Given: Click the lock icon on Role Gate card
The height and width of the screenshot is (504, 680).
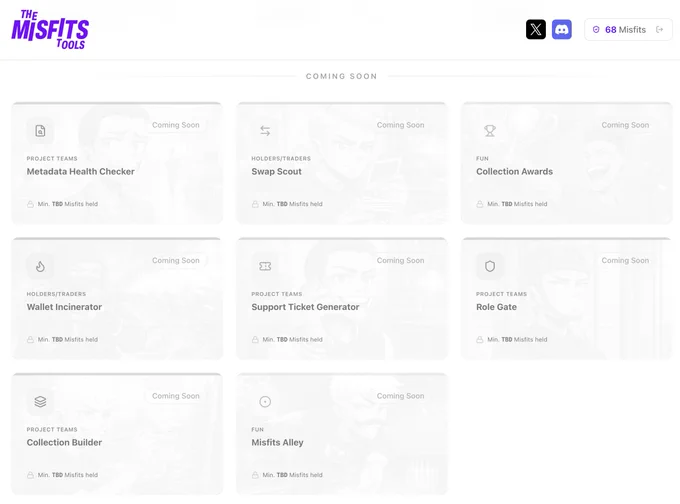Looking at the screenshot, I should pos(480,340).
